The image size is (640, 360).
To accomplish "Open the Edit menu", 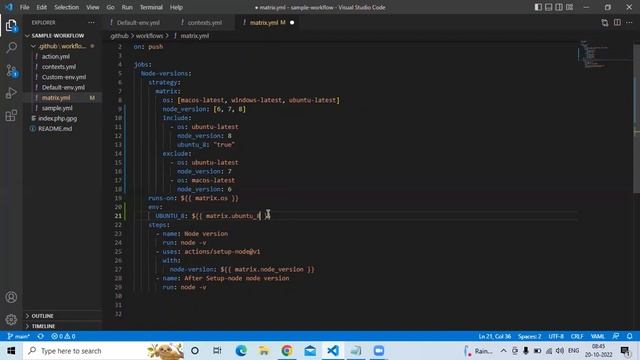I will 42,7.
